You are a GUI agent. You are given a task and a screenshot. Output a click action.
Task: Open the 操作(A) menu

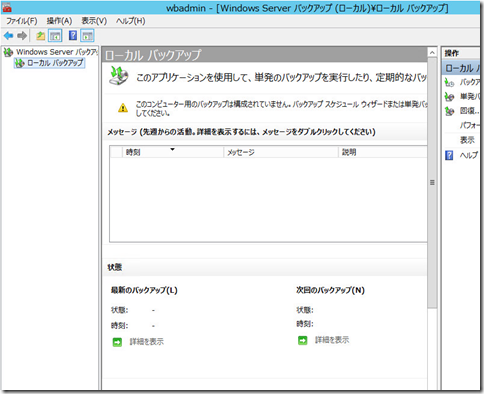pos(59,21)
